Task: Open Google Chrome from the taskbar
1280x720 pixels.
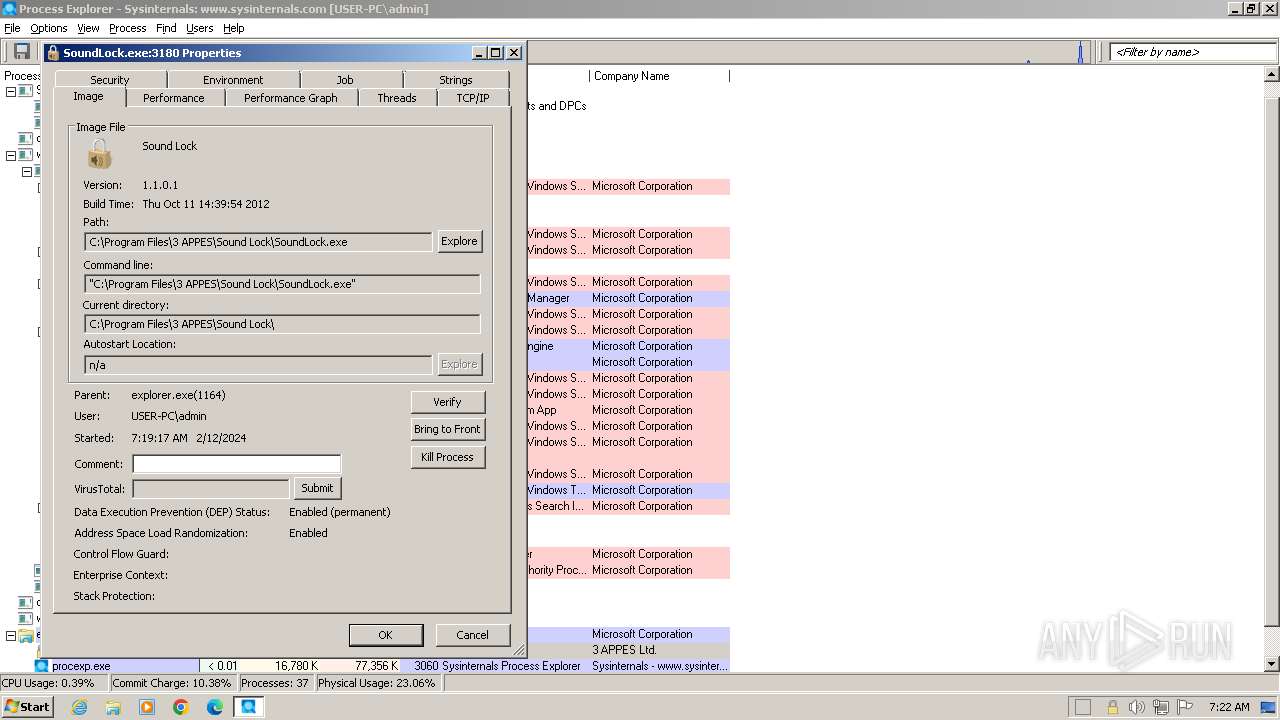Action: (x=181, y=707)
